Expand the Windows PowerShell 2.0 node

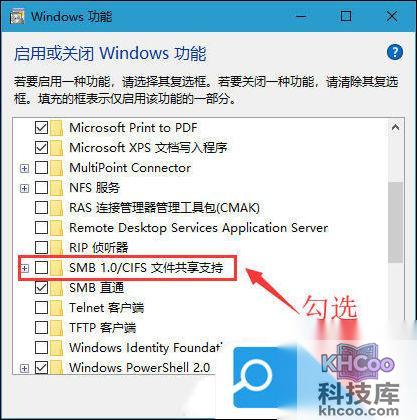24,368
